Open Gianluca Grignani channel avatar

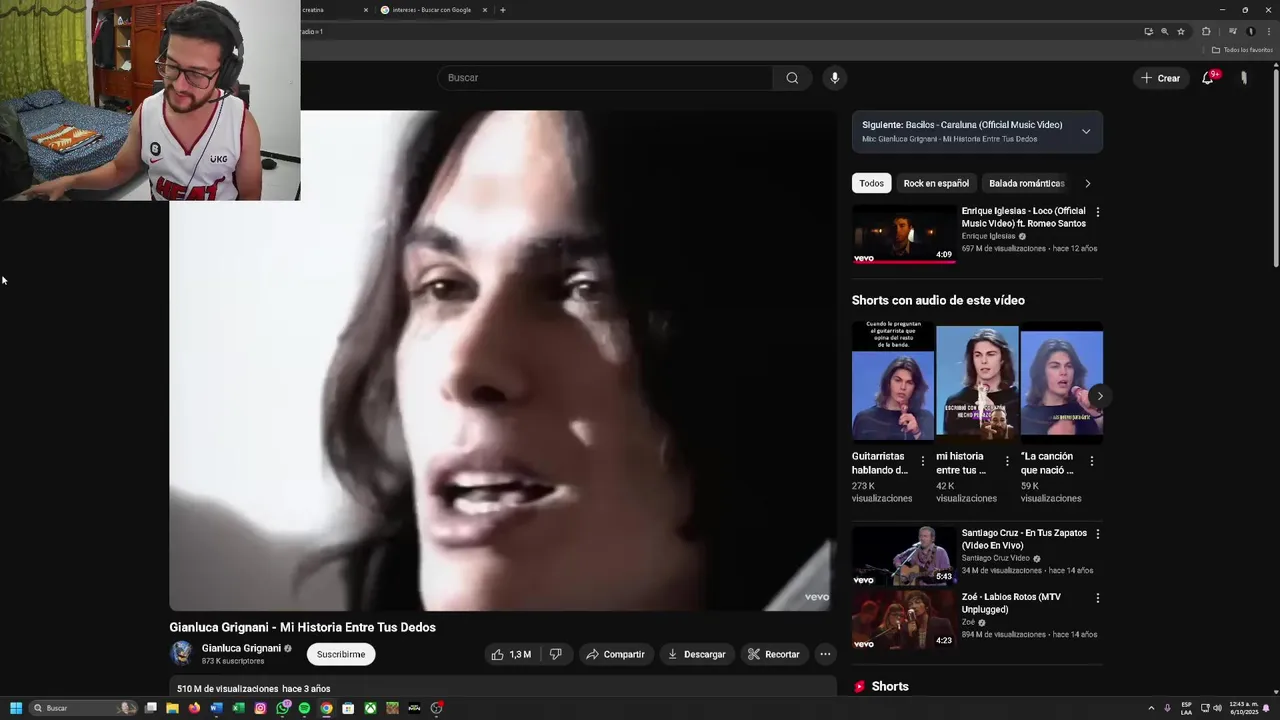click(182, 654)
